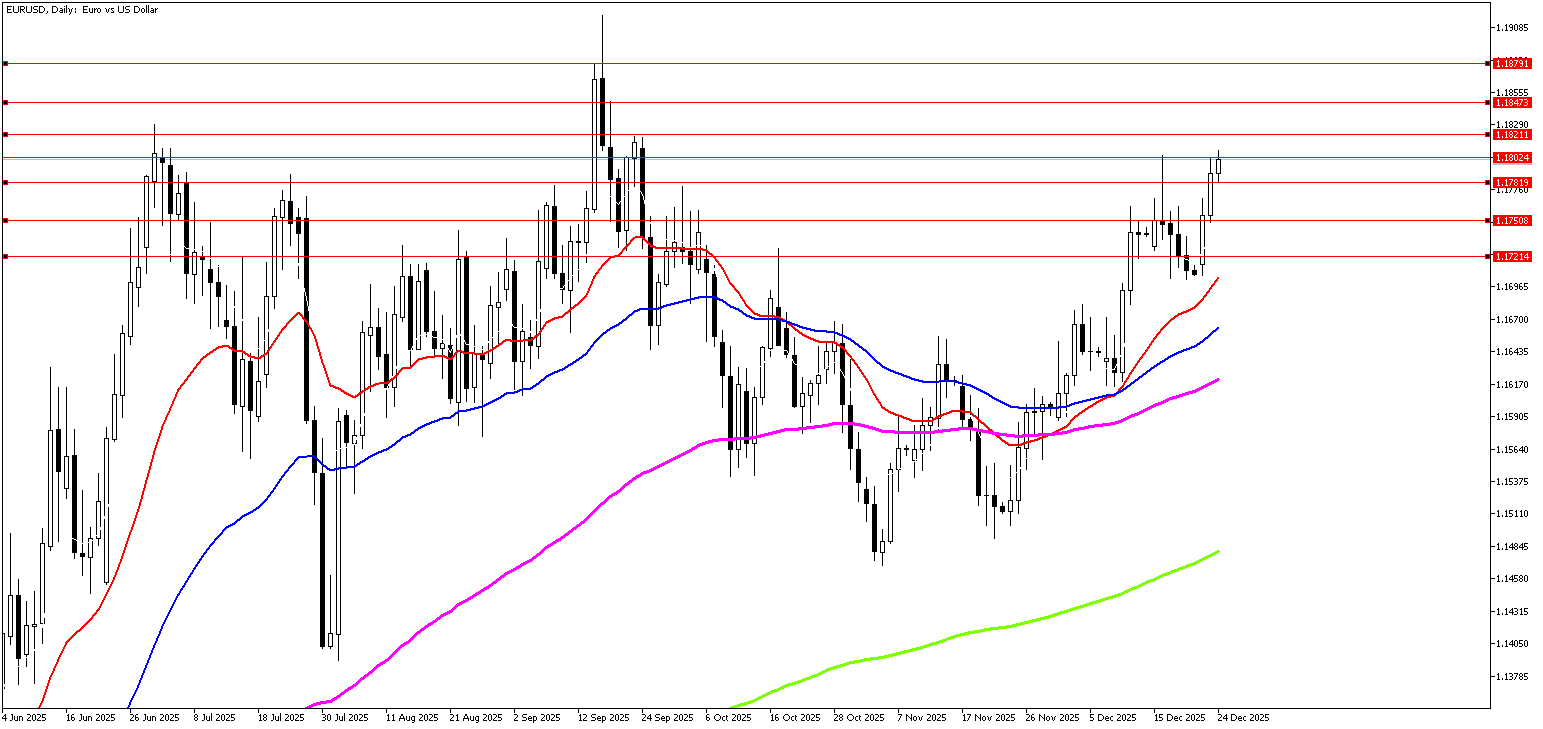Click the 16 Jun 2025 date label
The height and width of the screenshot is (729, 1543).
91,718
